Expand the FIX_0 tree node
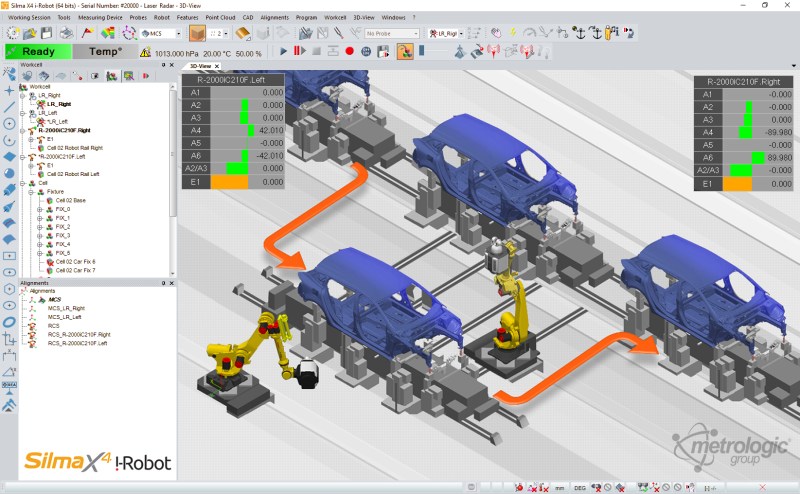Screen dimensions: 800x494 coord(40,209)
